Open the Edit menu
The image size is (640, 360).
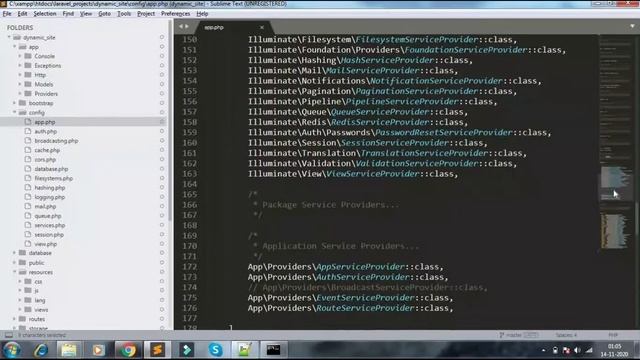pos(22,13)
